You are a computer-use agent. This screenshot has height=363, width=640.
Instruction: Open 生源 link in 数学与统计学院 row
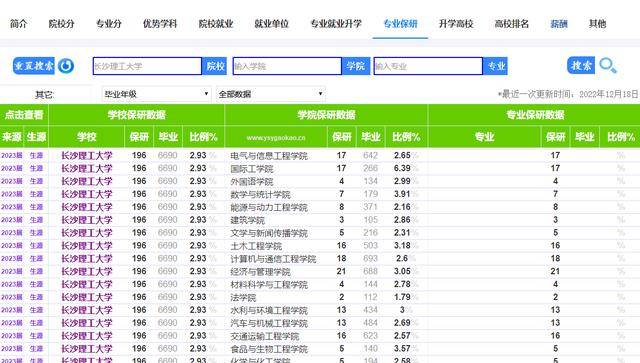coord(36,194)
